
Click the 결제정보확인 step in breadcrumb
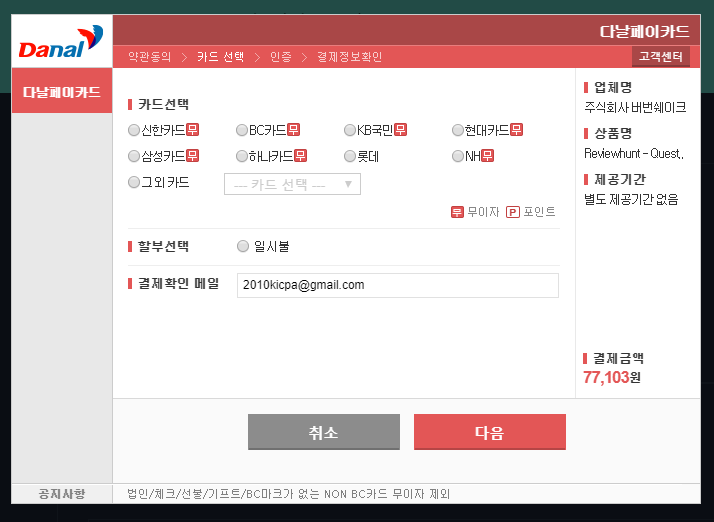coord(349,56)
